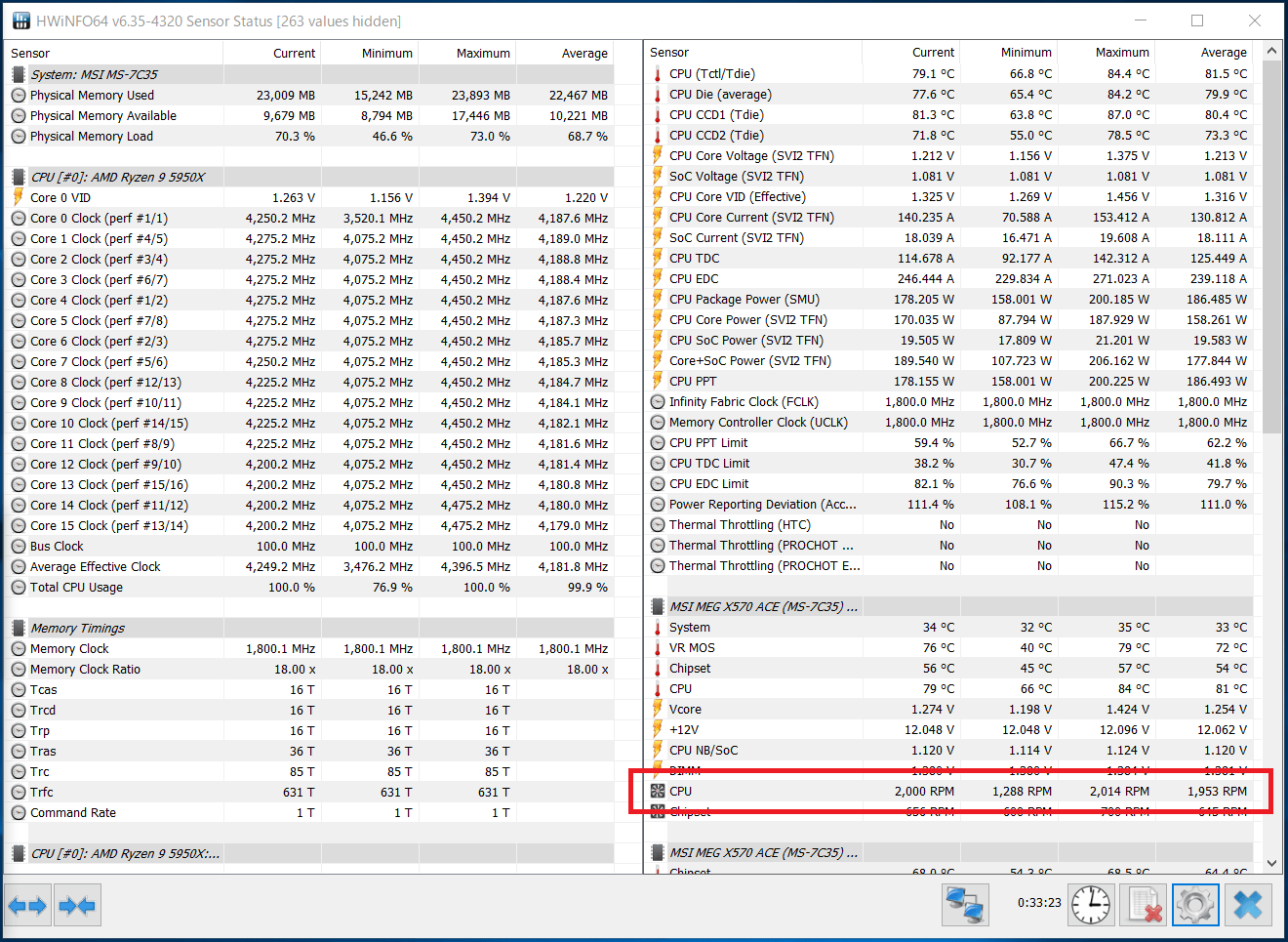The width and height of the screenshot is (1288, 942).
Task: Click the 2,014 RPM maximum value for the CPU fan
Action: coord(1119,792)
